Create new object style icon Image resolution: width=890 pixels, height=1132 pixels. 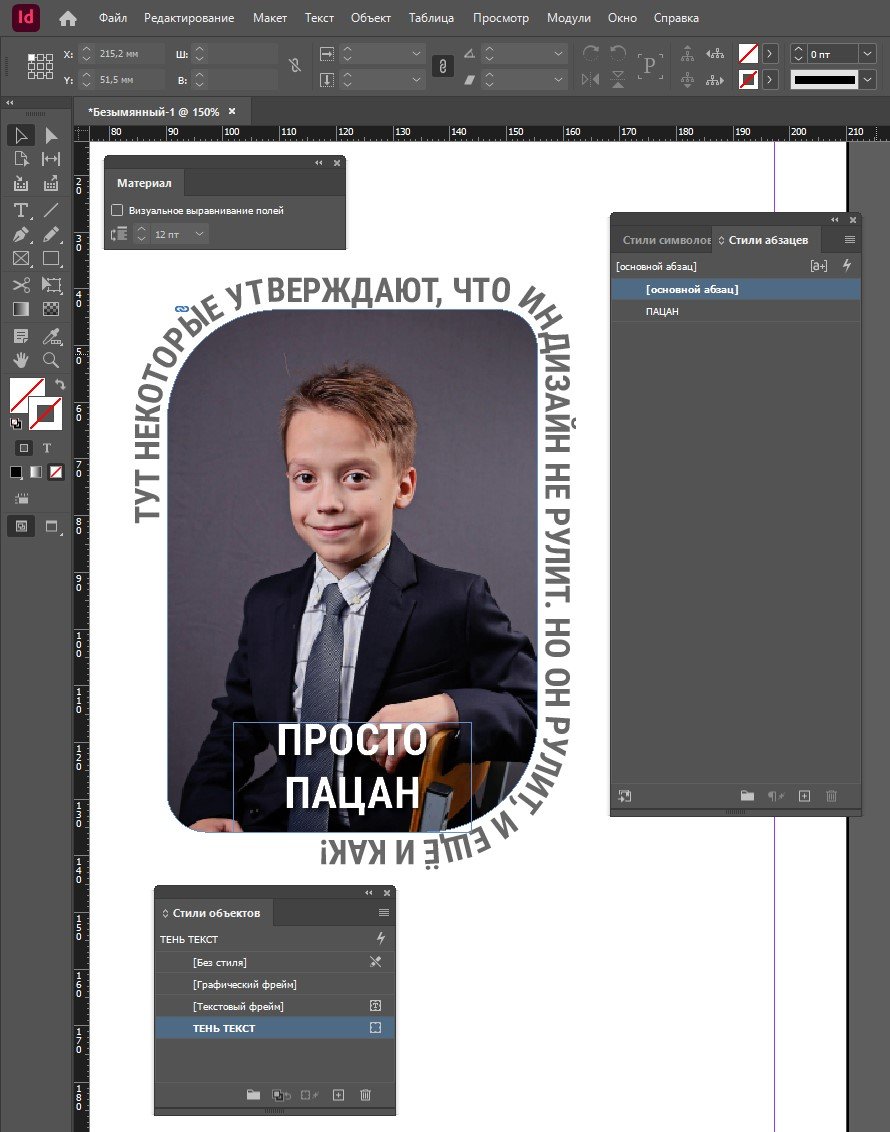338,1094
